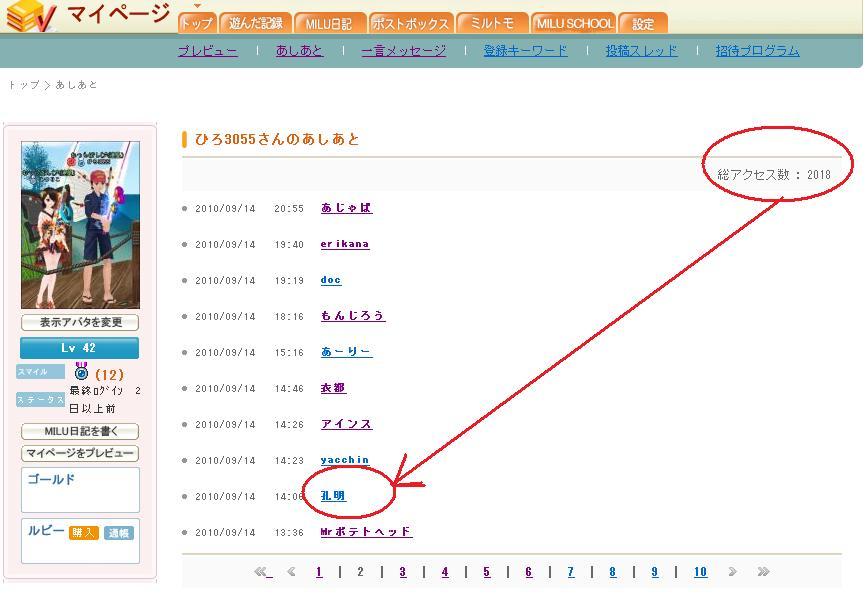867x598 pixels.
Task: Click the My Page logo icon
Action: click(30, 16)
